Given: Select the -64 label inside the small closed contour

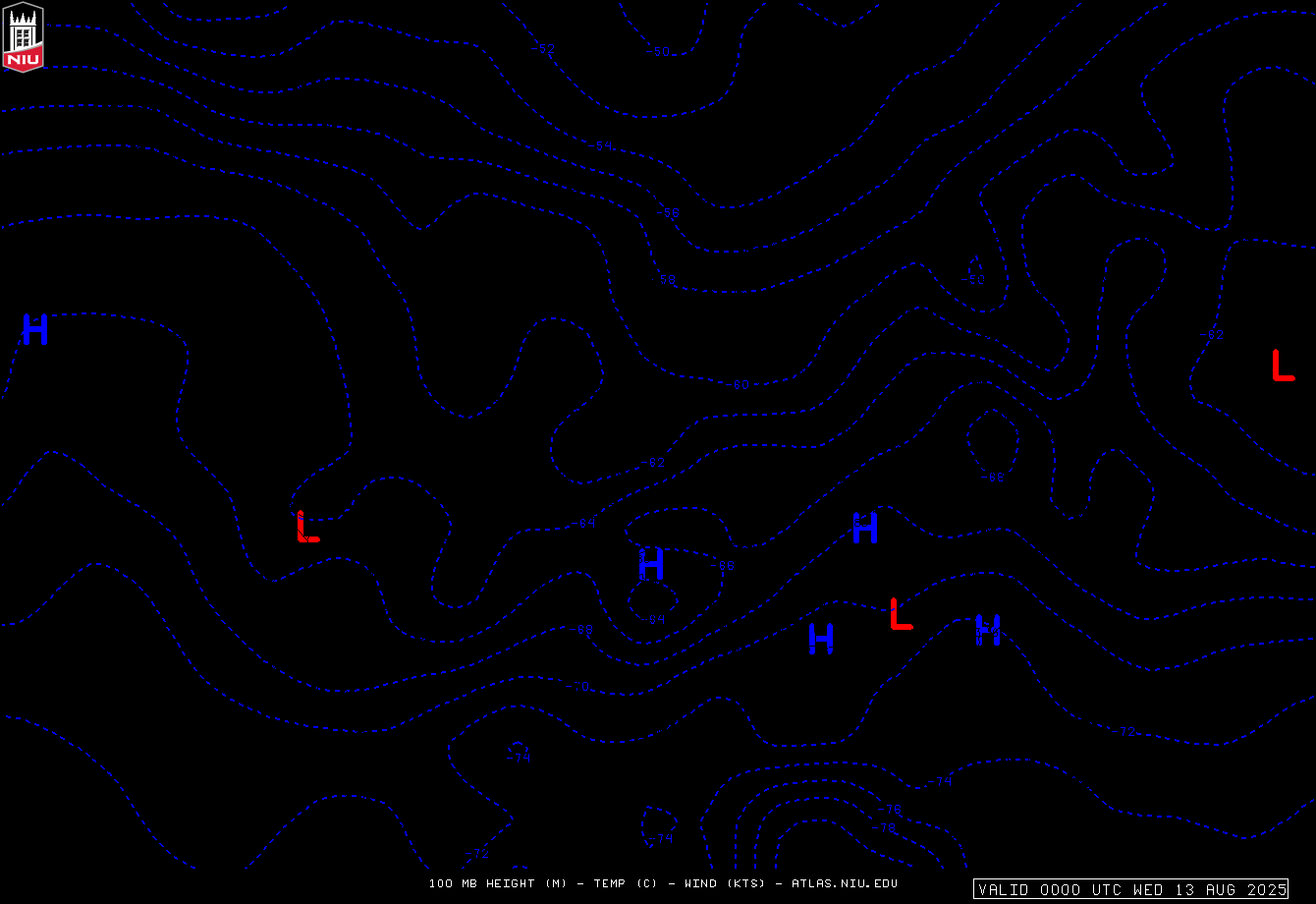Looking at the screenshot, I should click(x=653, y=619).
